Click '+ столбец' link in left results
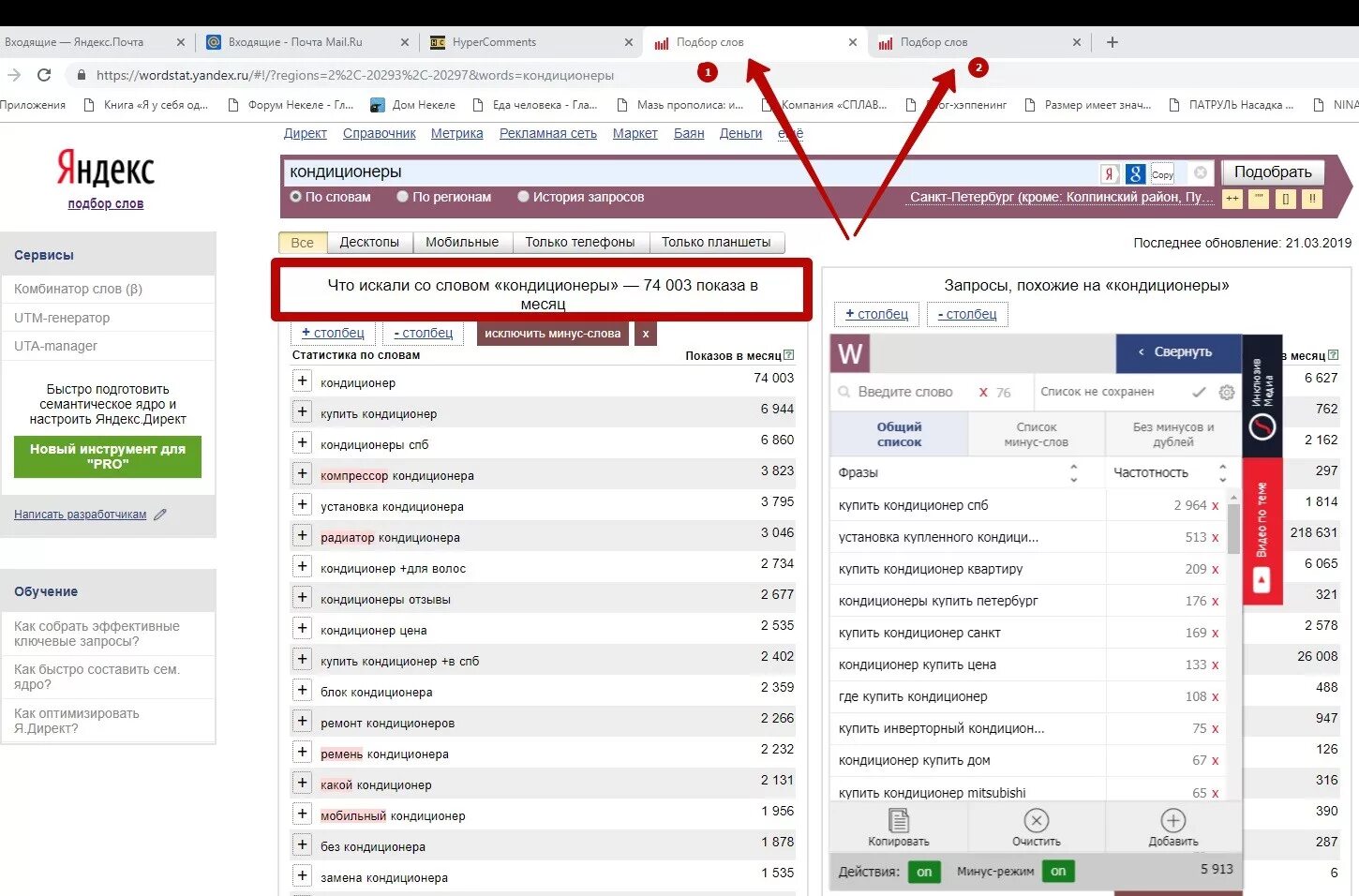Image resolution: width=1359 pixels, height=896 pixels. (x=333, y=333)
